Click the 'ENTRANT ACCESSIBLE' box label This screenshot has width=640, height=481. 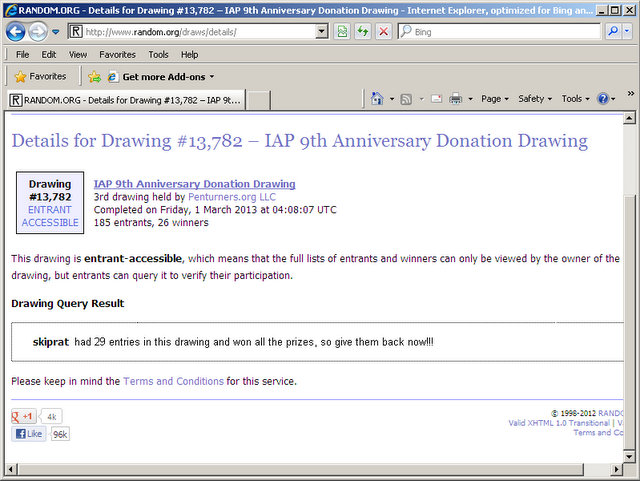(x=50, y=216)
